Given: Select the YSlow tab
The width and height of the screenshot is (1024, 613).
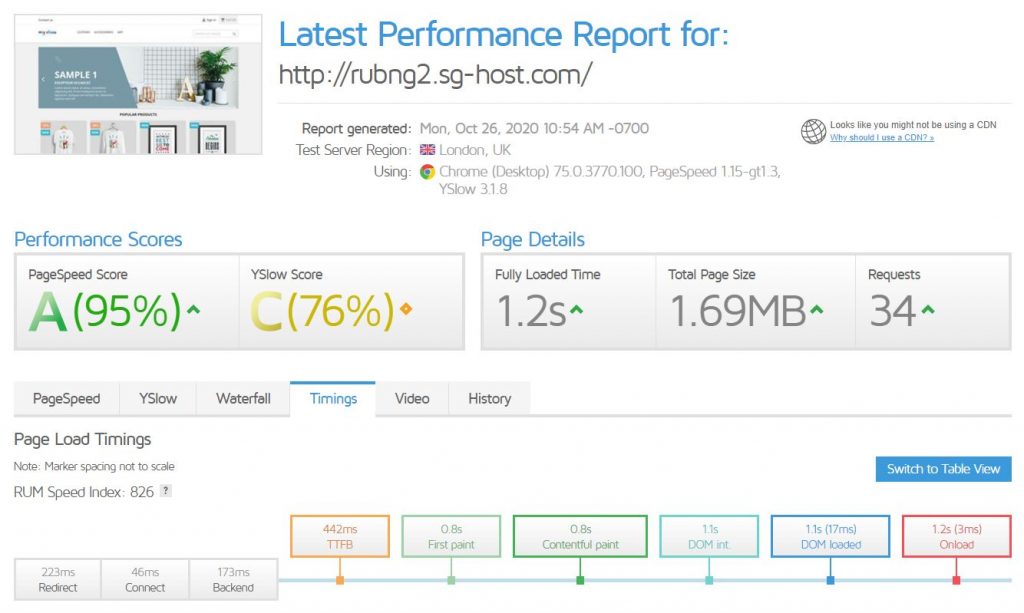Looking at the screenshot, I should 157,398.
